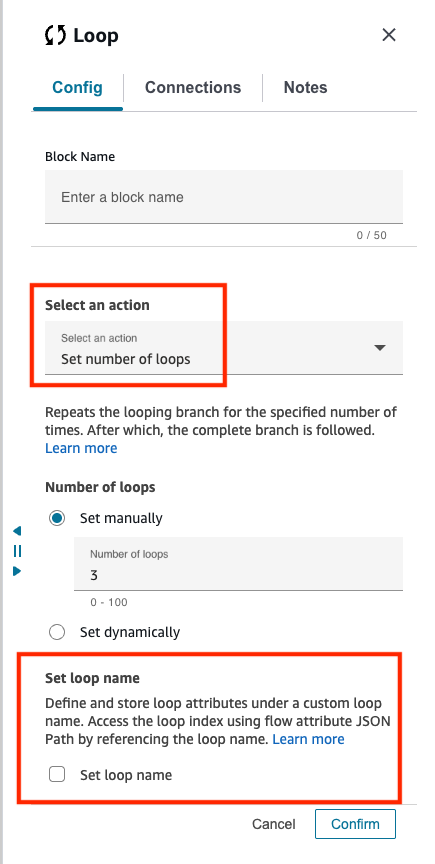Viewport: 435px width, 864px height.
Task: Open the Notes tab
Action: pyautogui.click(x=305, y=88)
